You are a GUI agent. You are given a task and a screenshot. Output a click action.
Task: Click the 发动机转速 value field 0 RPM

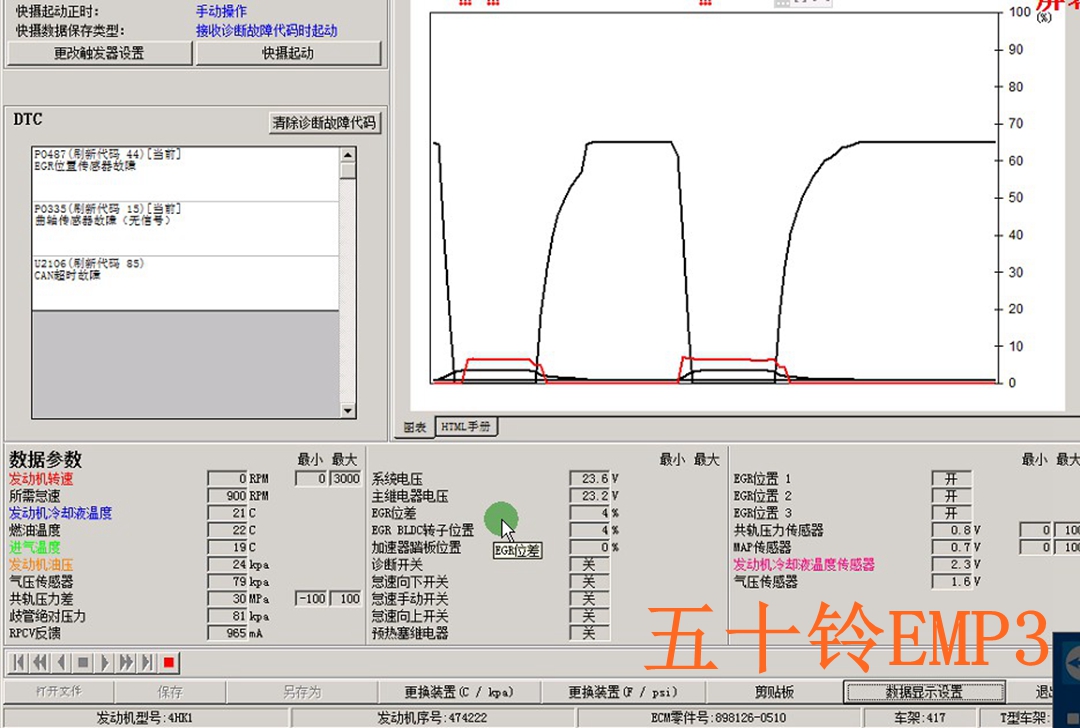tap(227, 479)
